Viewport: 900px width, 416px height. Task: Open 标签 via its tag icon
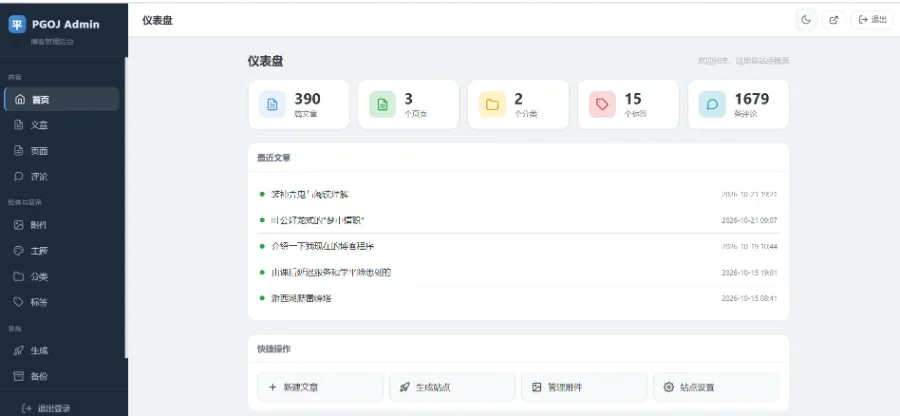19,302
